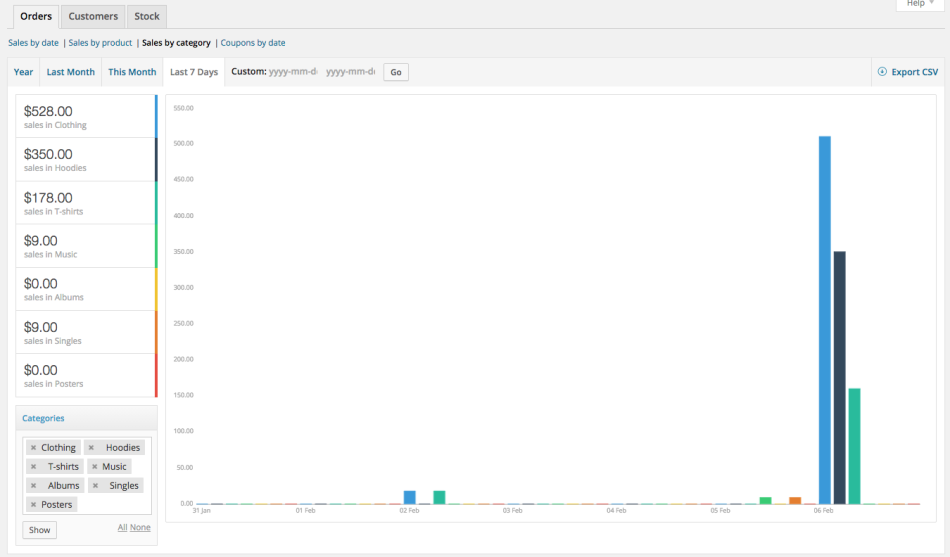Open the Sales by product report
This screenshot has width=950, height=557.
(x=100, y=43)
